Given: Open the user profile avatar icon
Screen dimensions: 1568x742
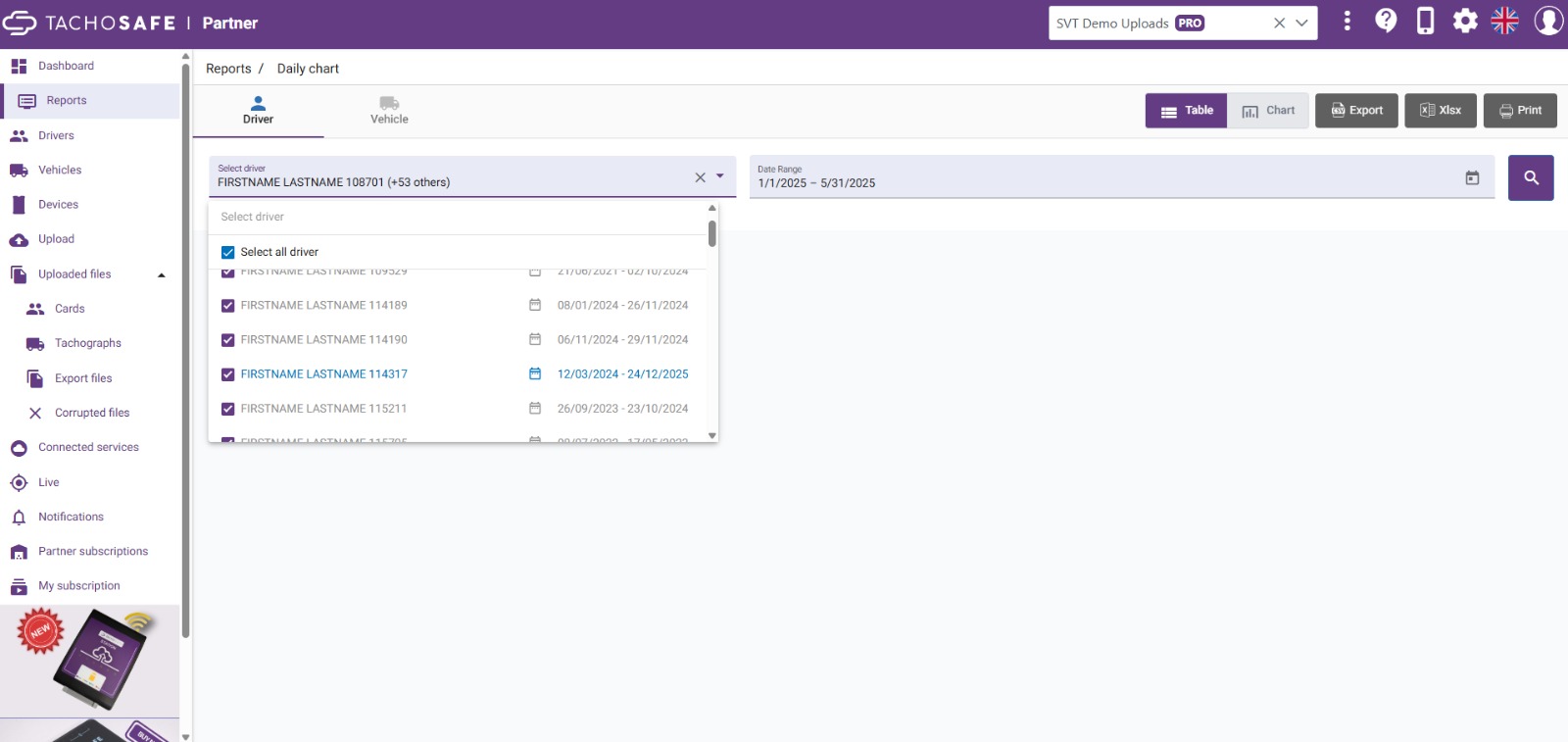Looking at the screenshot, I should (1548, 21).
